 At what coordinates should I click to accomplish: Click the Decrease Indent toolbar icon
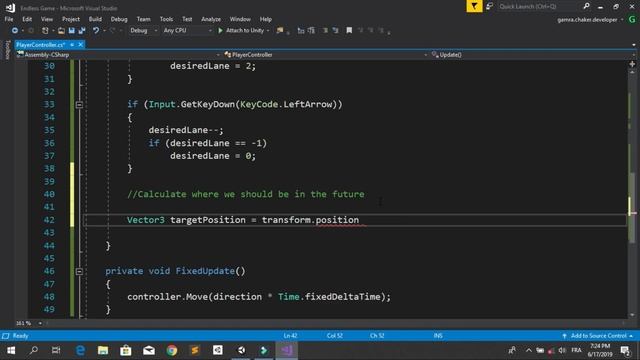(x=301, y=30)
